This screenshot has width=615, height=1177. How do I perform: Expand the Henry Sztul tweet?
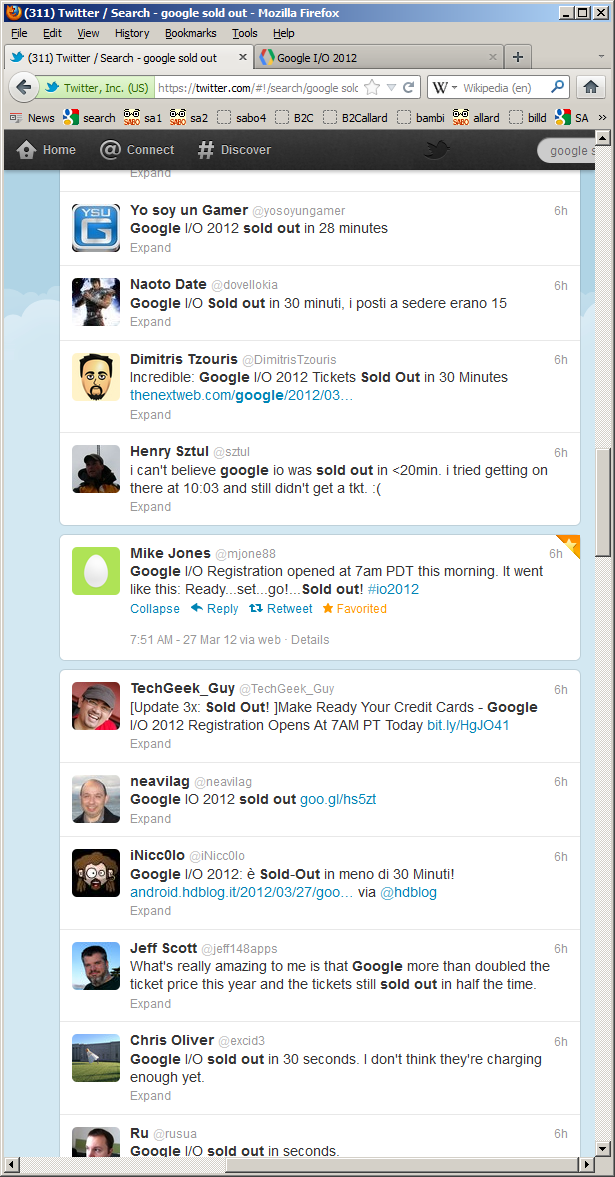(x=150, y=507)
